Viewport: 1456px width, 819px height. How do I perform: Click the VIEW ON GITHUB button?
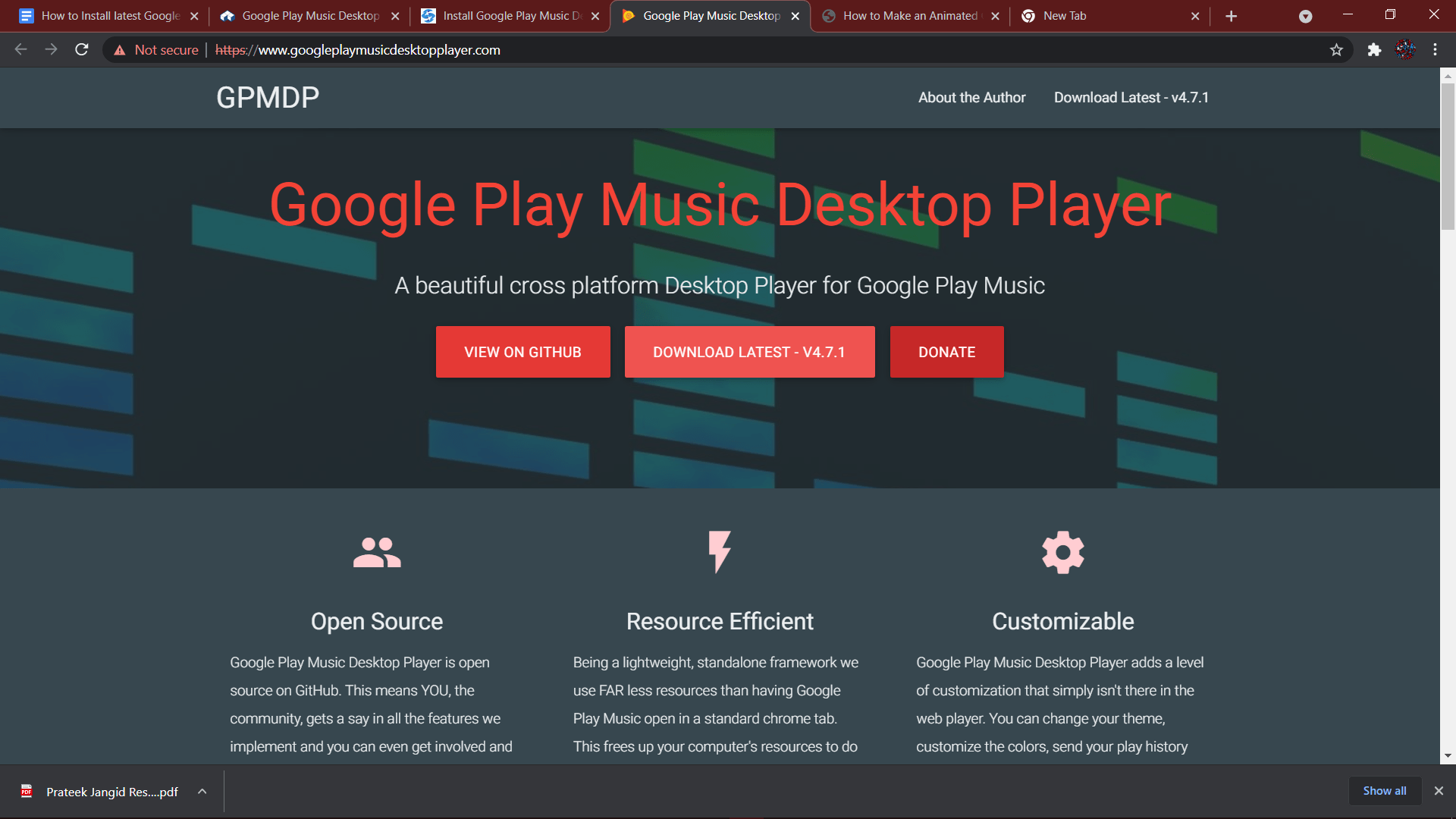point(522,352)
